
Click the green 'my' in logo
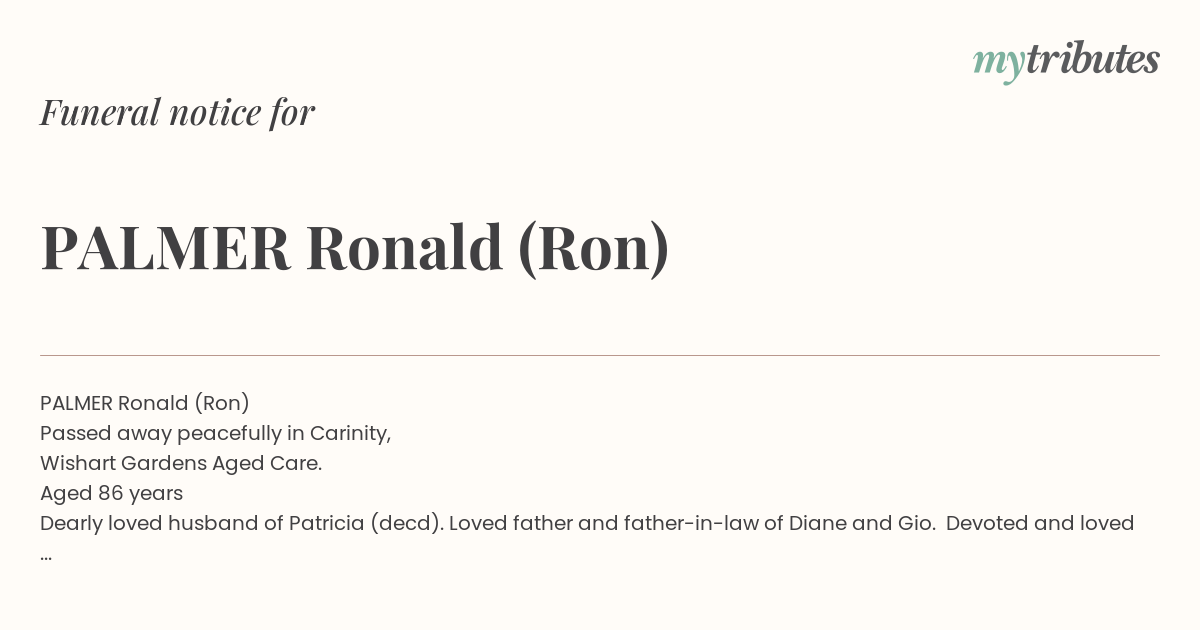(998, 64)
